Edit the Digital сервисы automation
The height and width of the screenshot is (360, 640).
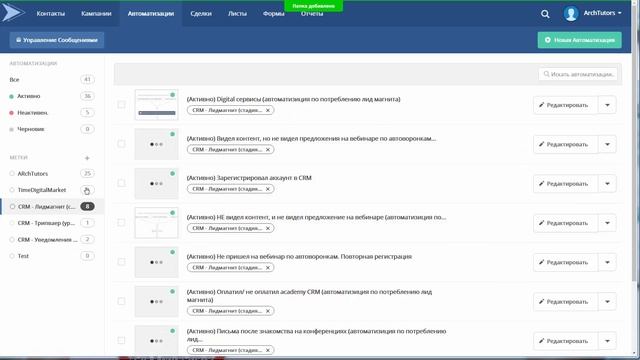pyautogui.click(x=565, y=105)
